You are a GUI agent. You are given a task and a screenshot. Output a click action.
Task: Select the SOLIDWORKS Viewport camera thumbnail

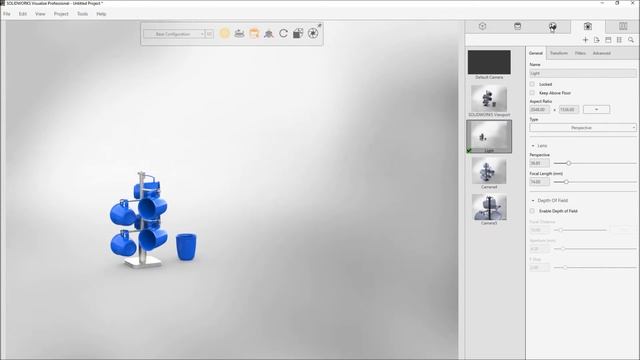(489, 98)
